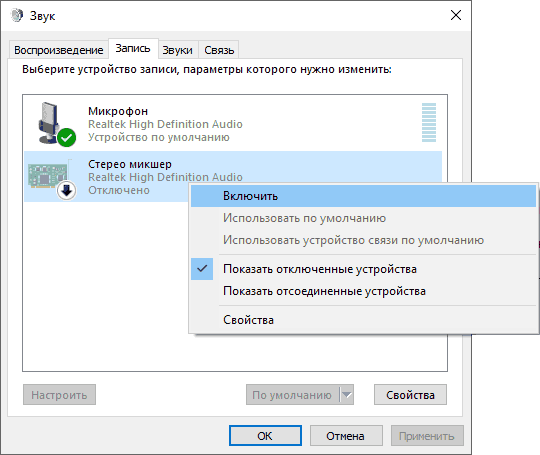Toggle Показать отключенные устройства checkmark
The height and width of the screenshot is (455, 540).
[202, 269]
